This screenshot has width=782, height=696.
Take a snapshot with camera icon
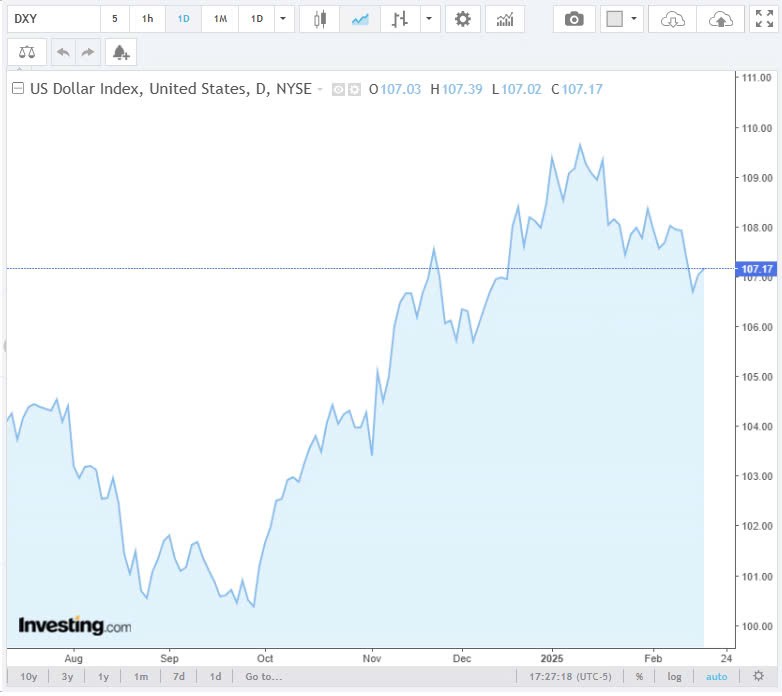[574, 19]
